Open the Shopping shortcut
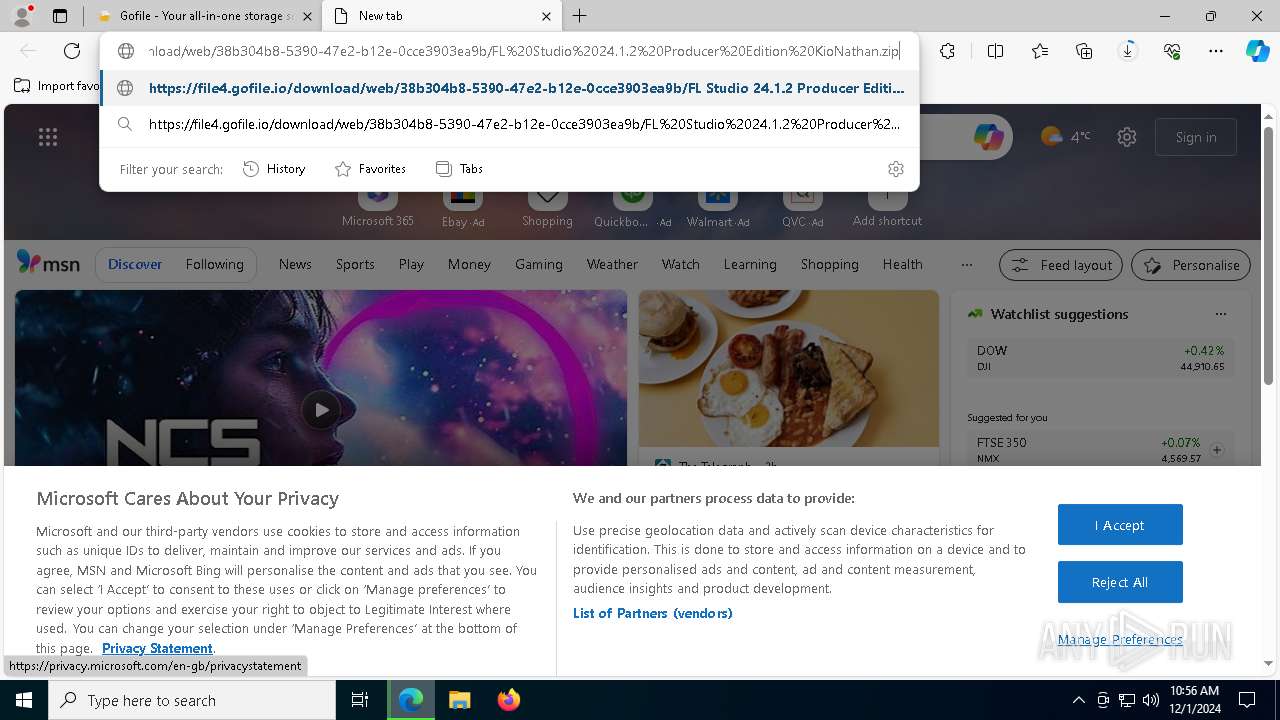 coord(547,208)
